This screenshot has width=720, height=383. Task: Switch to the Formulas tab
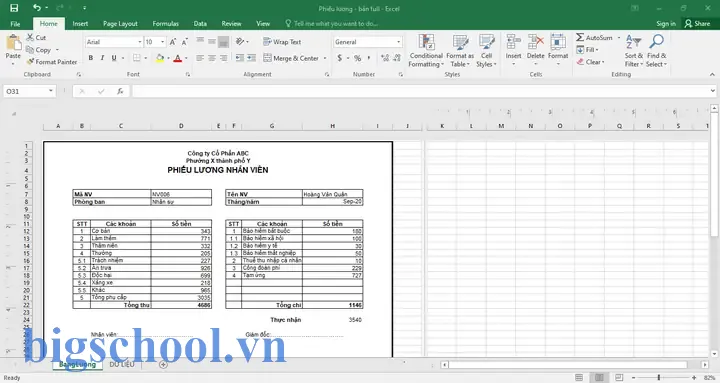pos(165,23)
